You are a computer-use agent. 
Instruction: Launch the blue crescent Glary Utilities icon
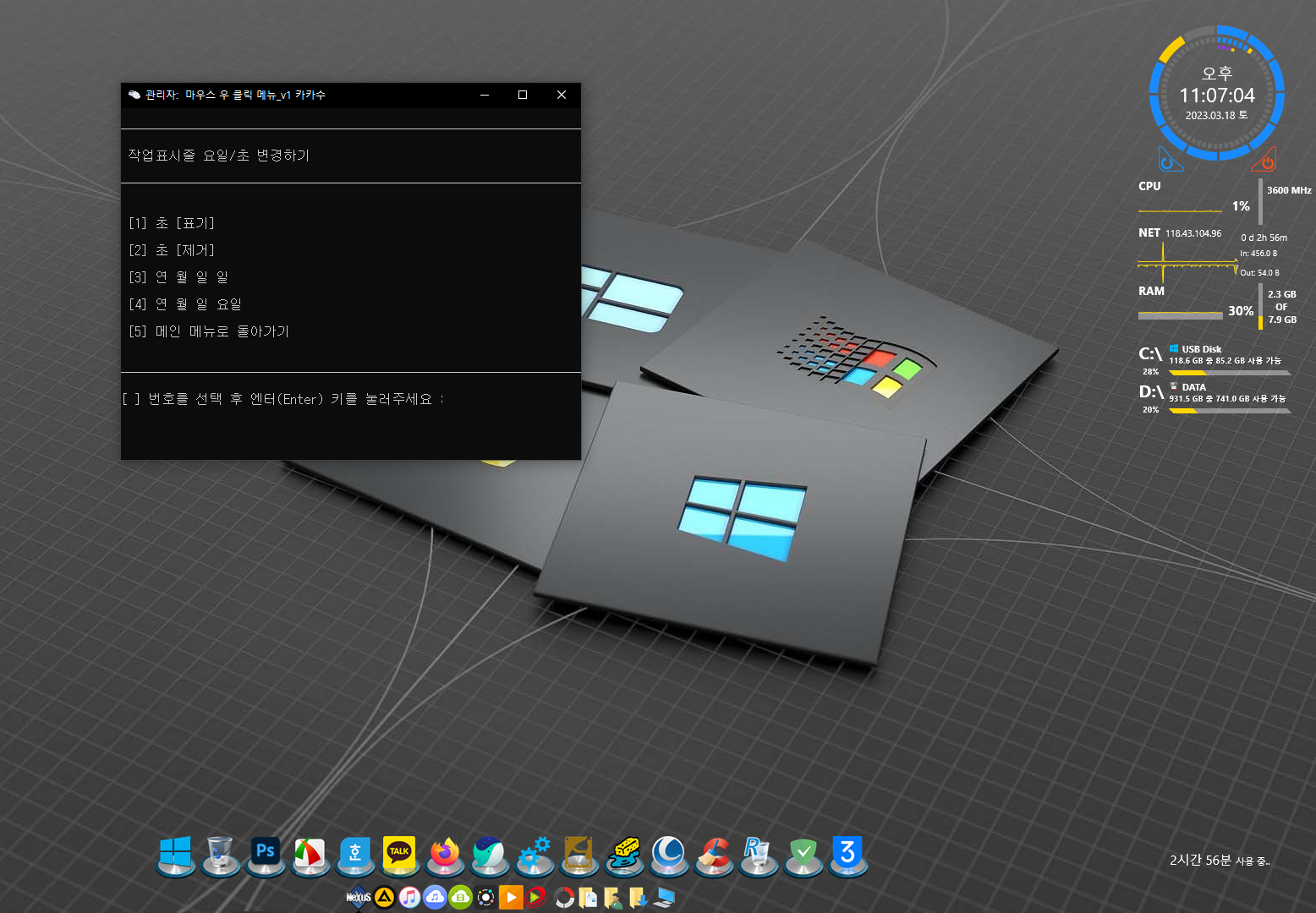[668, 854]
